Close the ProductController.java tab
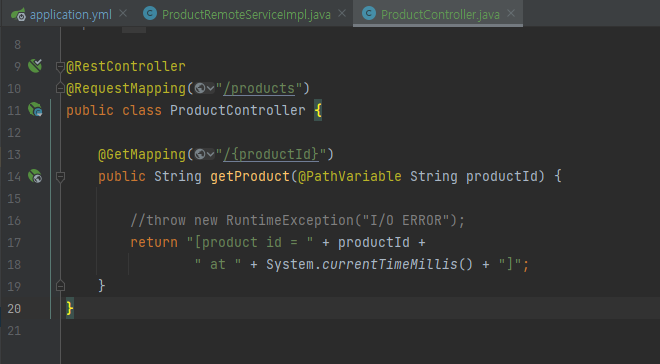Screen dimensions: 660x364 point(511,13)
